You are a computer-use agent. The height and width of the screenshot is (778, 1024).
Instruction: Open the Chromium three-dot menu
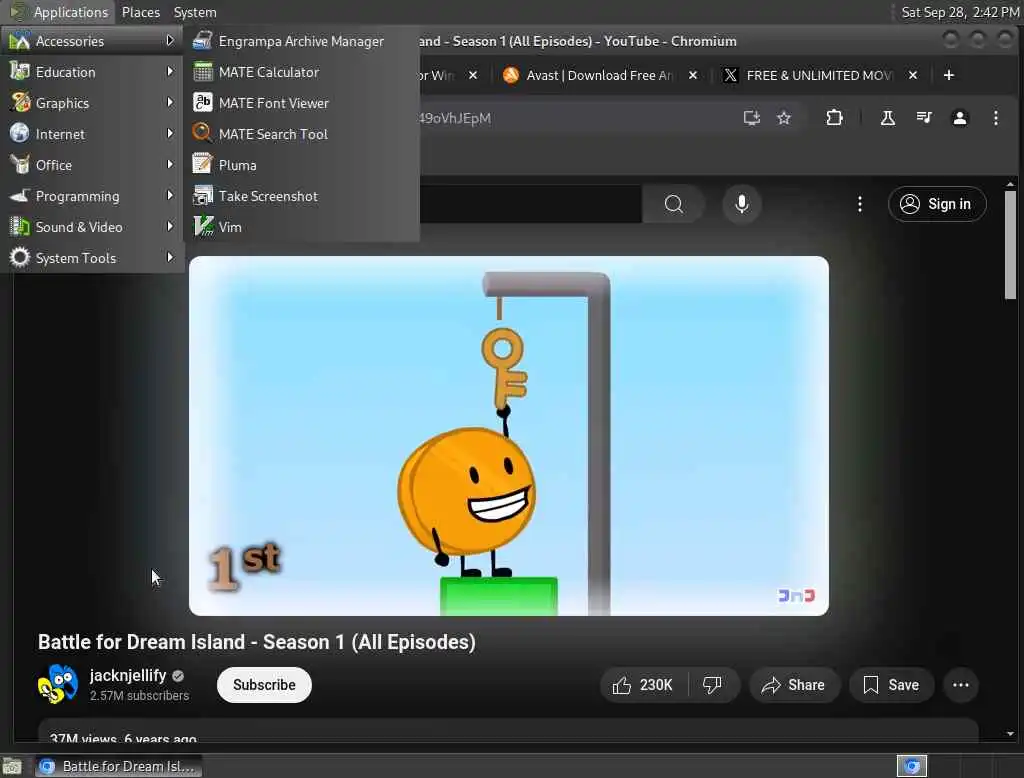995,118
